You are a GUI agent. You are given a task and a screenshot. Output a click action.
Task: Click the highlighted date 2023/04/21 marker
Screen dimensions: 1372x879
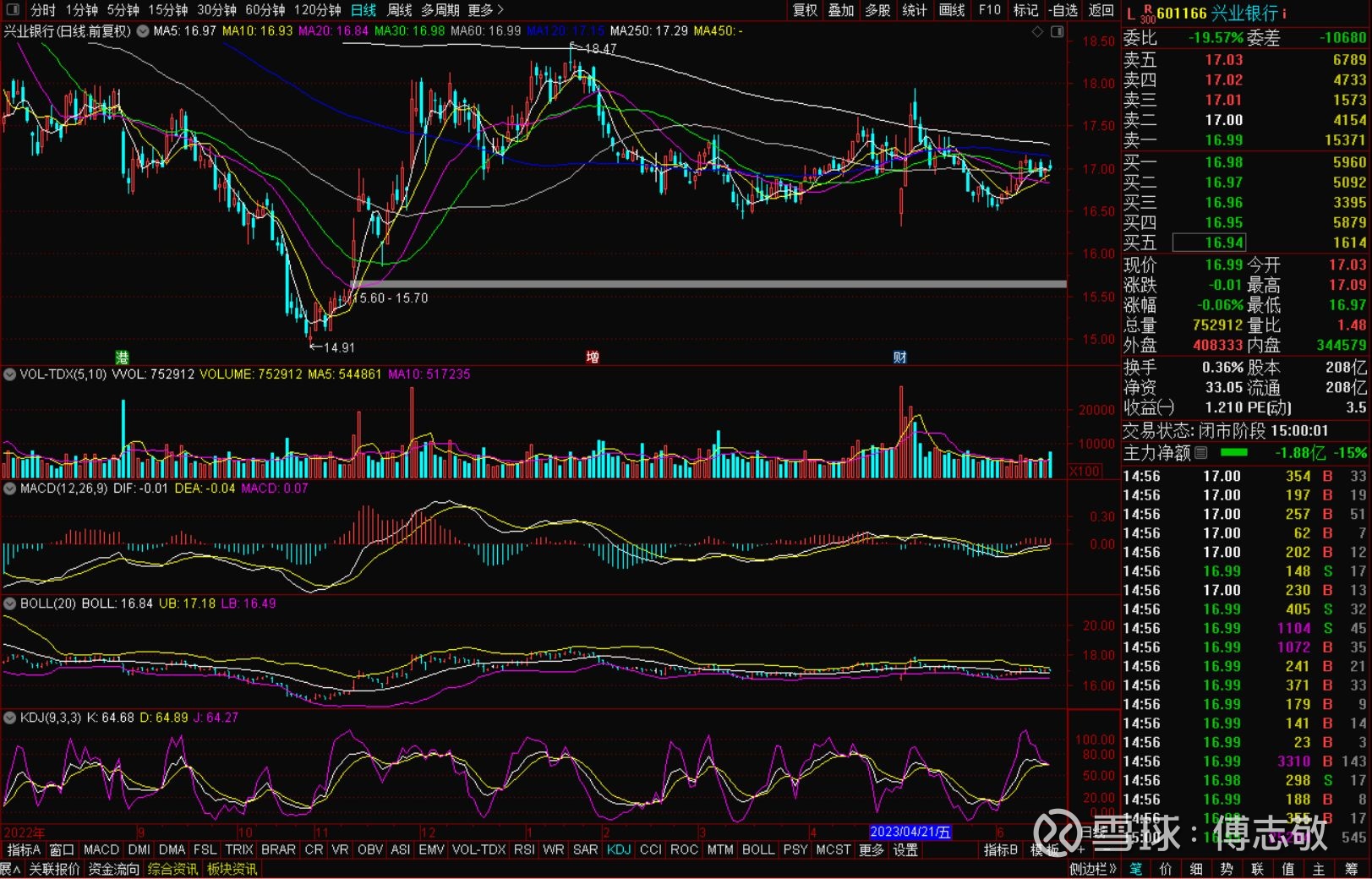pos(910,832)
